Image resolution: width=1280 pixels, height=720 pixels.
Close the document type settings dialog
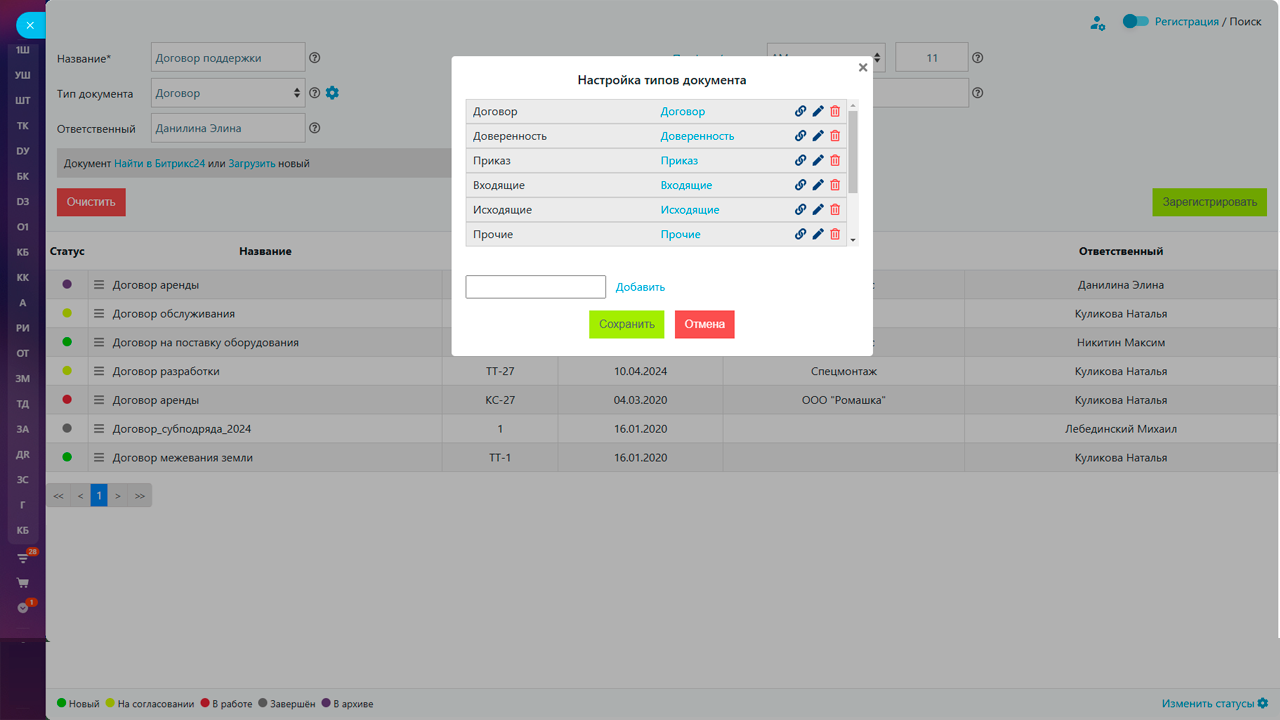(x=863, y=68)
